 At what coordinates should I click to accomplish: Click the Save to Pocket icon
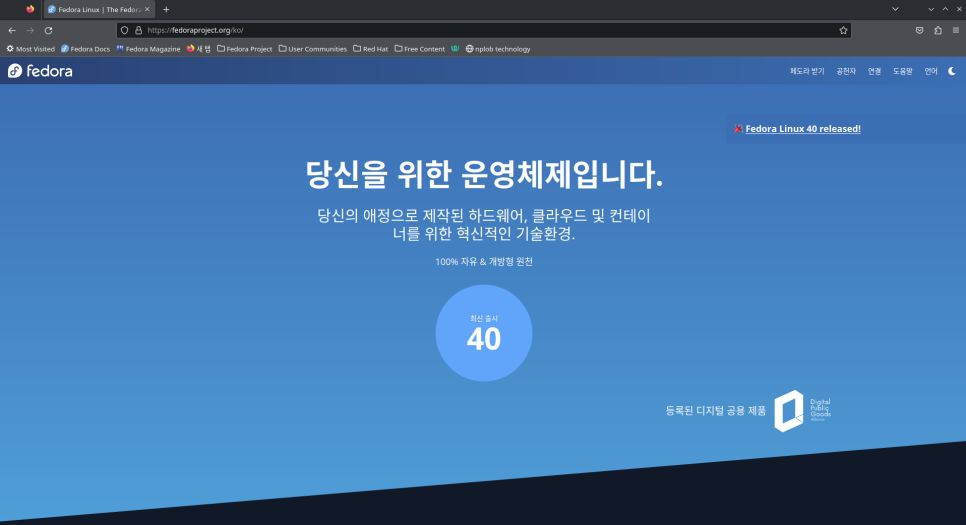[x=919, y=30]
